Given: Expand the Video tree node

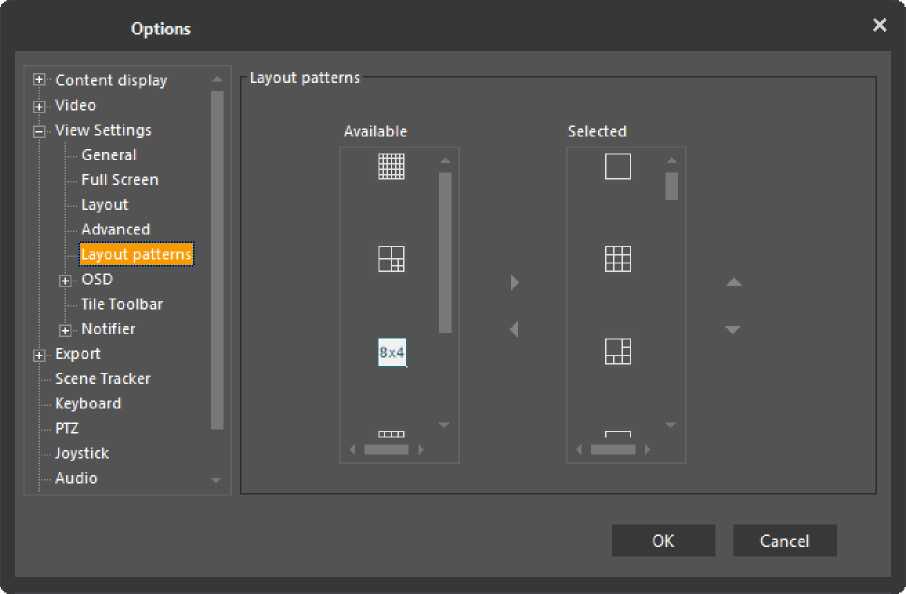Looking at the screenshot, I should click(x=39, y=105).
